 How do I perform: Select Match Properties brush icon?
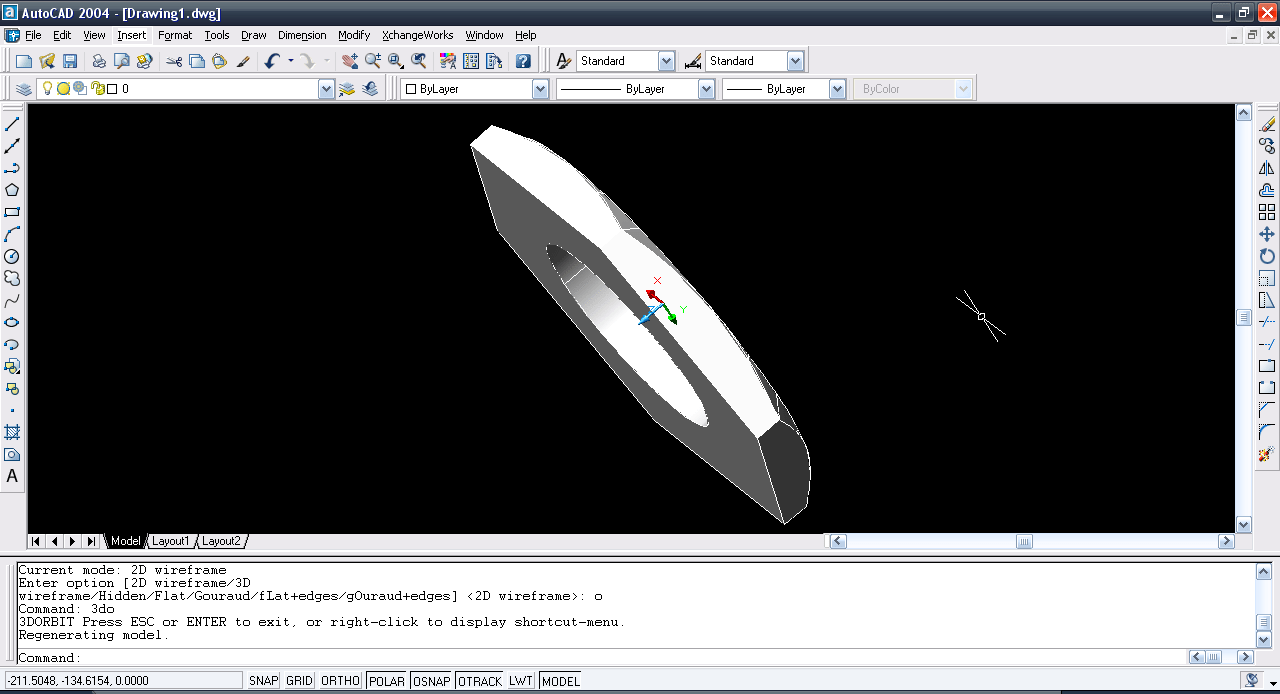243,61
